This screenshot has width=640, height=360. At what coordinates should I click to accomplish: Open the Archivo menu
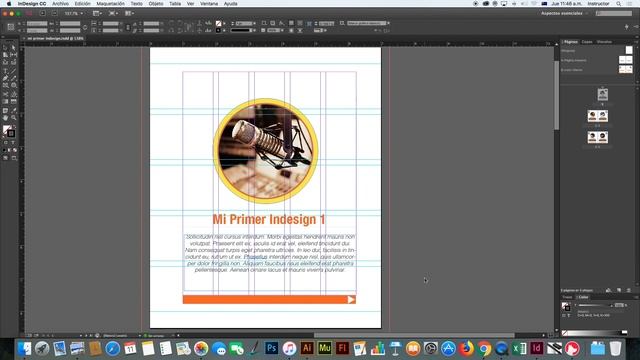pyautogui.click(x=60, y=4)
